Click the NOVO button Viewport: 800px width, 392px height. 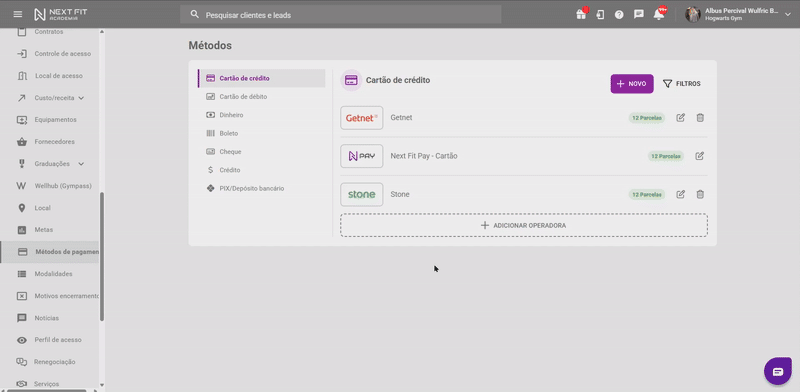632,84
